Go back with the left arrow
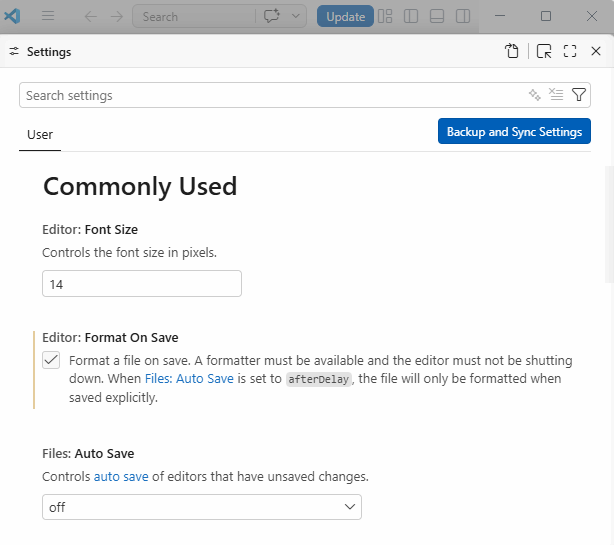The height and width of the screenshot is (545, 614). (x=90, y=16)
